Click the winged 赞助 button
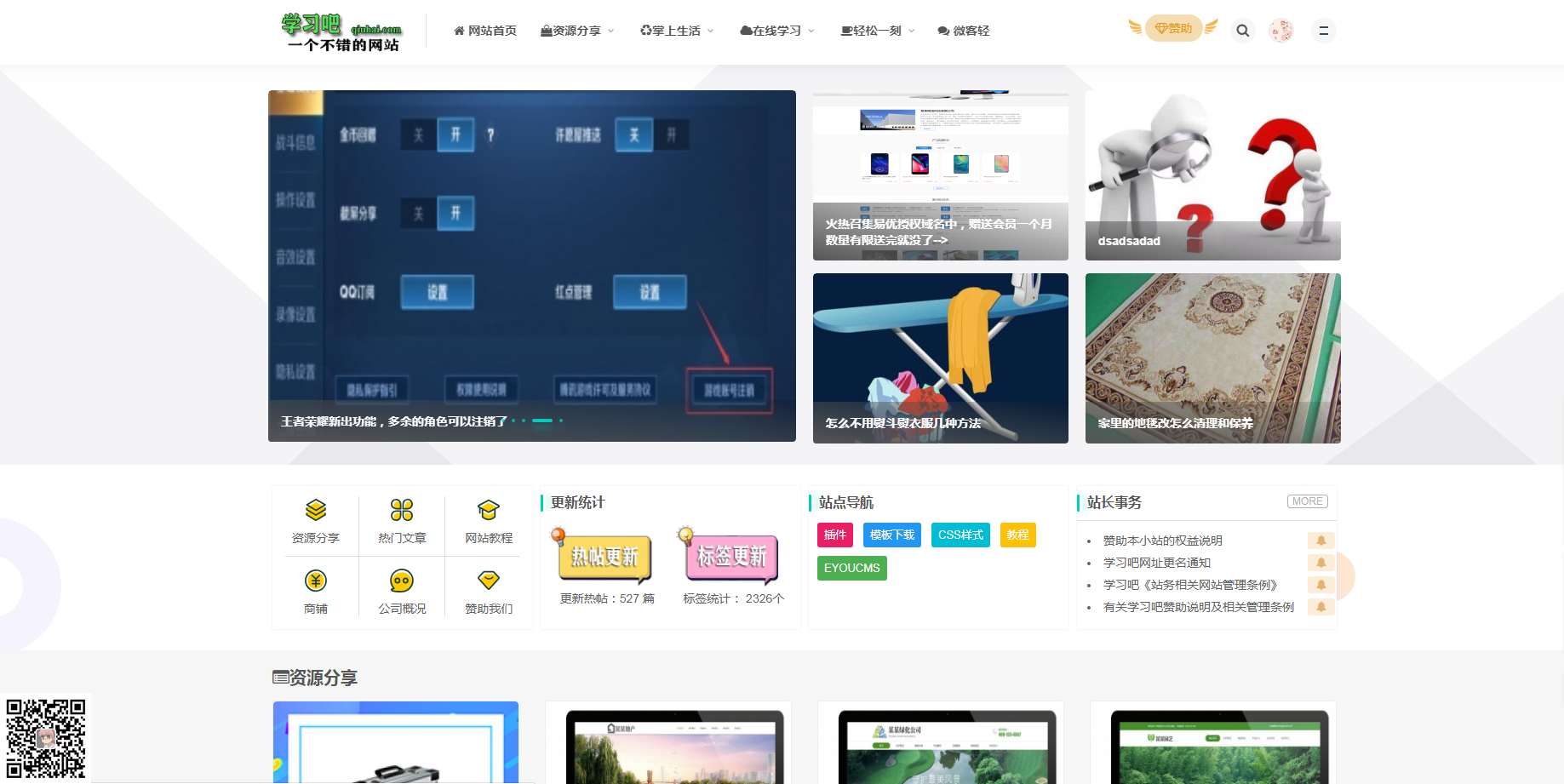The height and width of the screenshot is (784, 1564). point(1173,27)
